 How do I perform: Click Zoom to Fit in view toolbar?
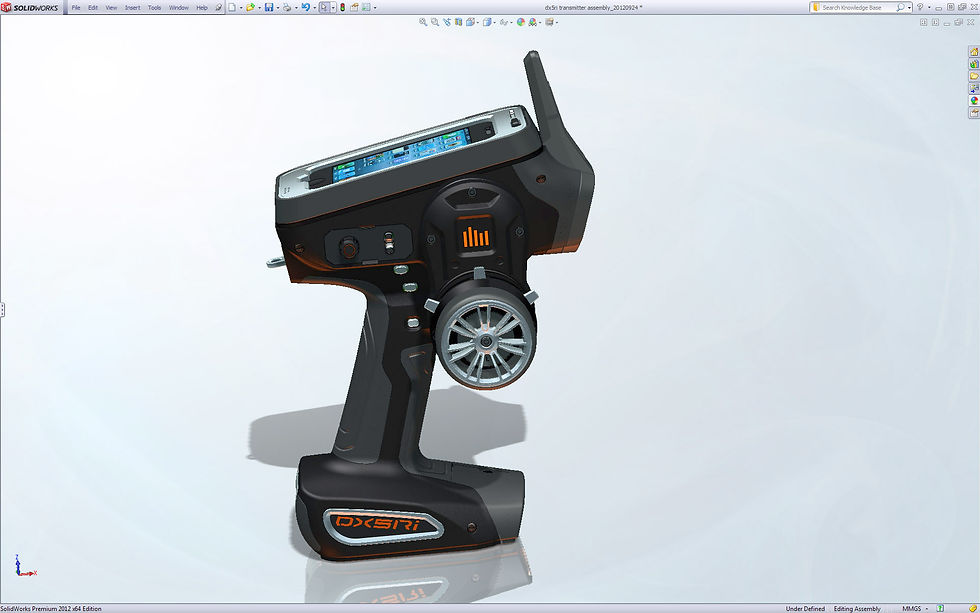[x=423, y=22]
